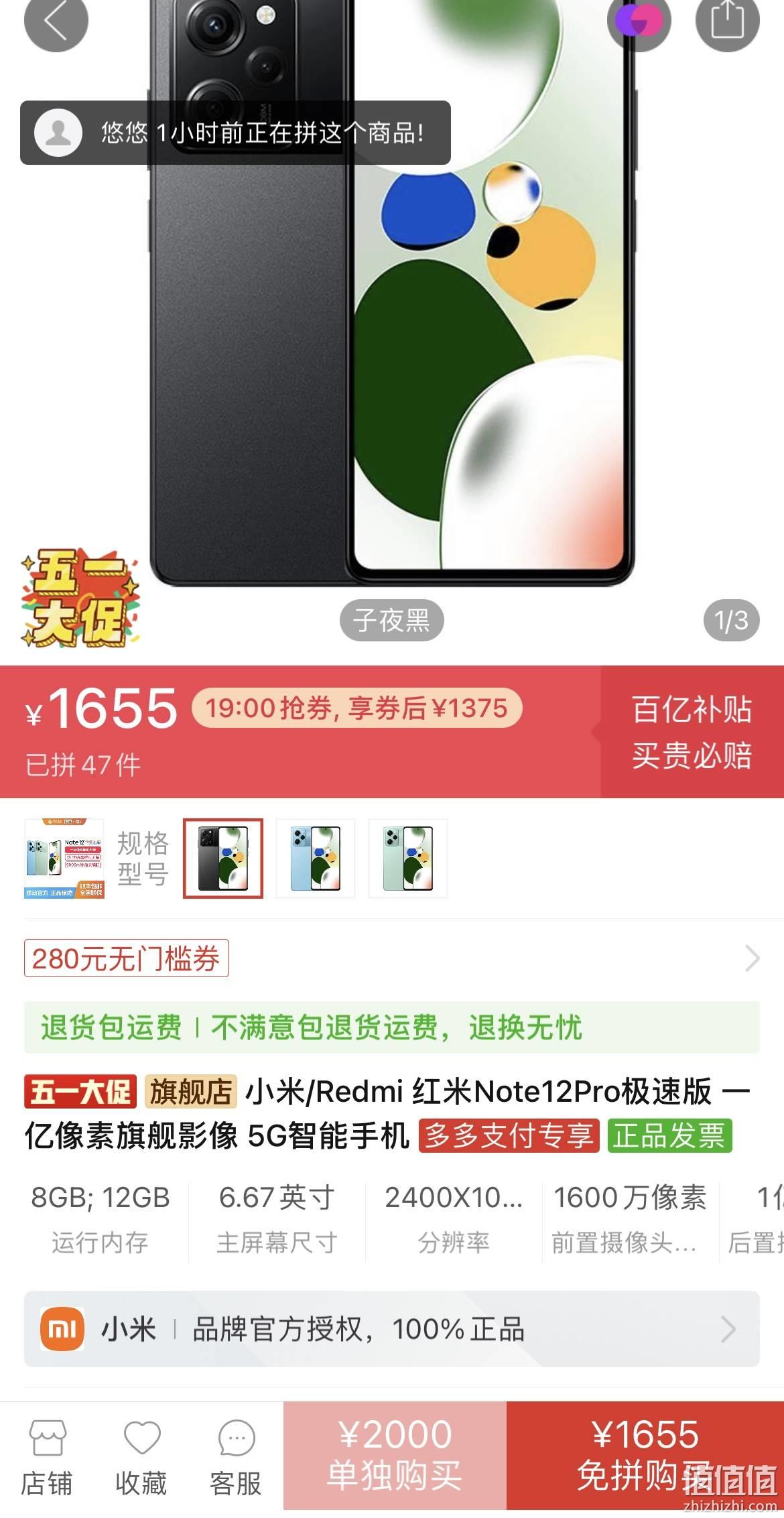Tap the 19:00抢券 coupon price pill
784x1518 pixels.
pyautogui.click(x=356, y=708)
